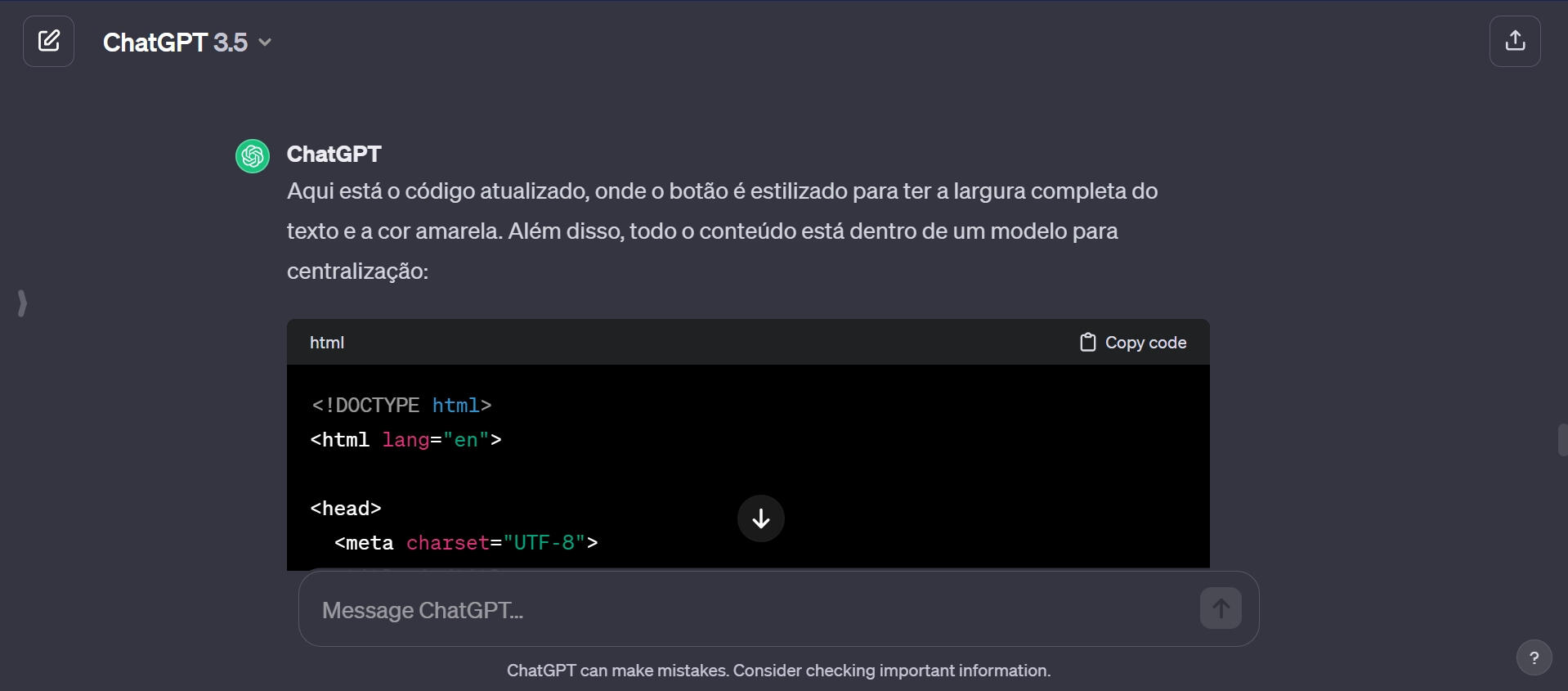The image size is (1568, 691).
Task: Click the html language label in code header
Action: [327, 343]
